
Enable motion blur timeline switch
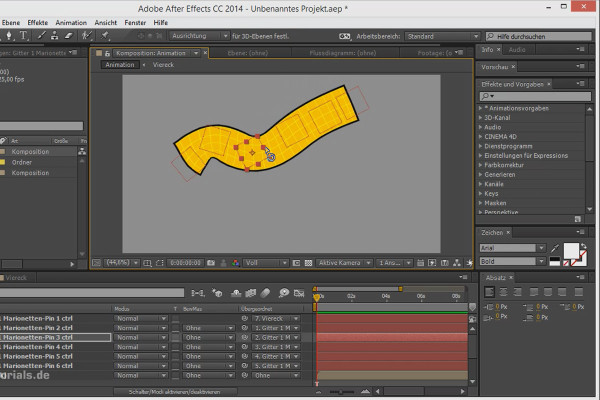(265, 293)
